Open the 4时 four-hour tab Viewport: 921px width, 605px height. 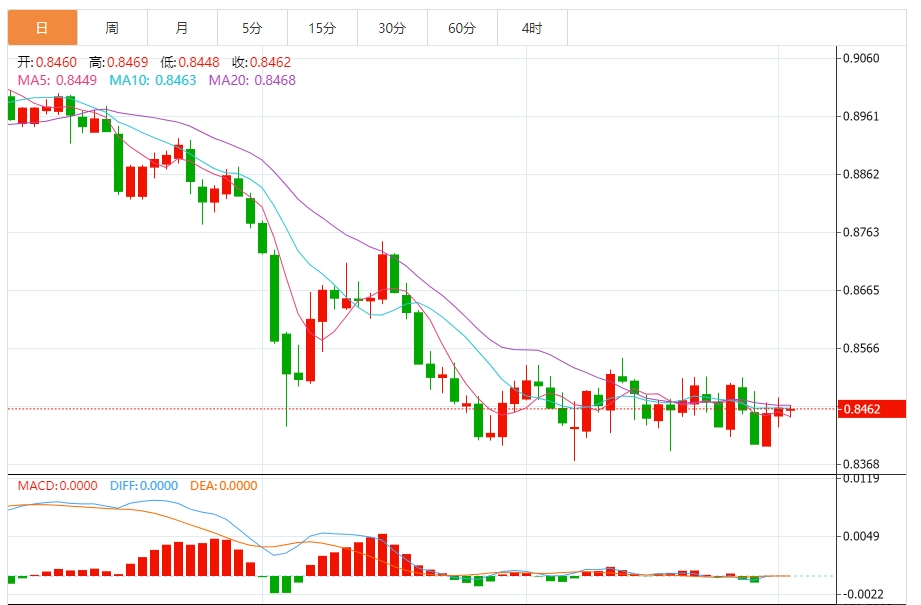pyautogui.click(x=532, y=28)
